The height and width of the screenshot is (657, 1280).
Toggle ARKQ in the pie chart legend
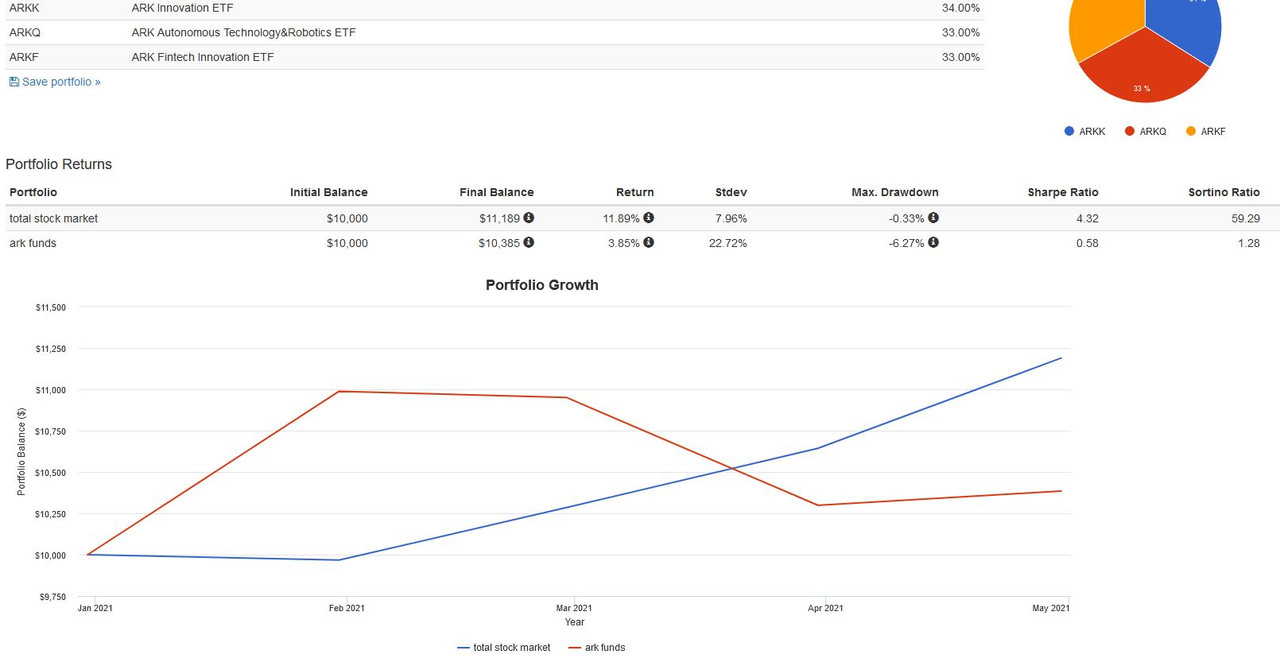point(1146,132)
